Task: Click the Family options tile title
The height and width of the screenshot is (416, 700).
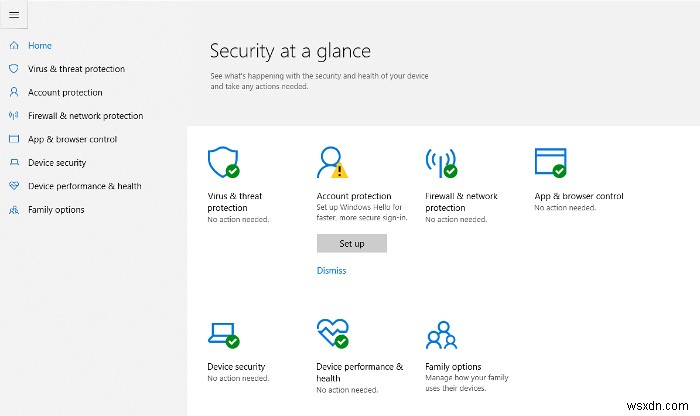Action: pyautogui.click(x=453, y=366)
